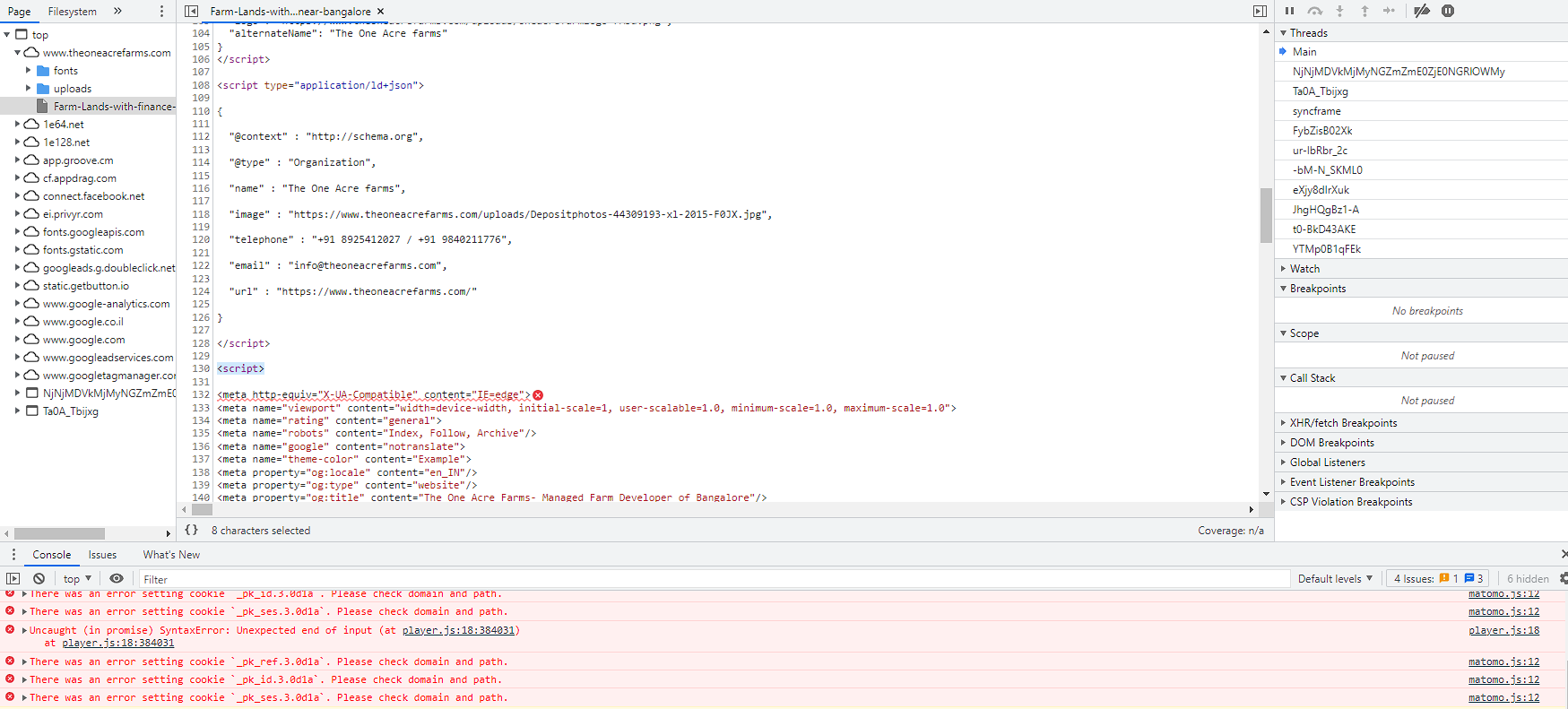Select the Main thread
This screenshot has height=709, width=1568.
coord(1421,52)
